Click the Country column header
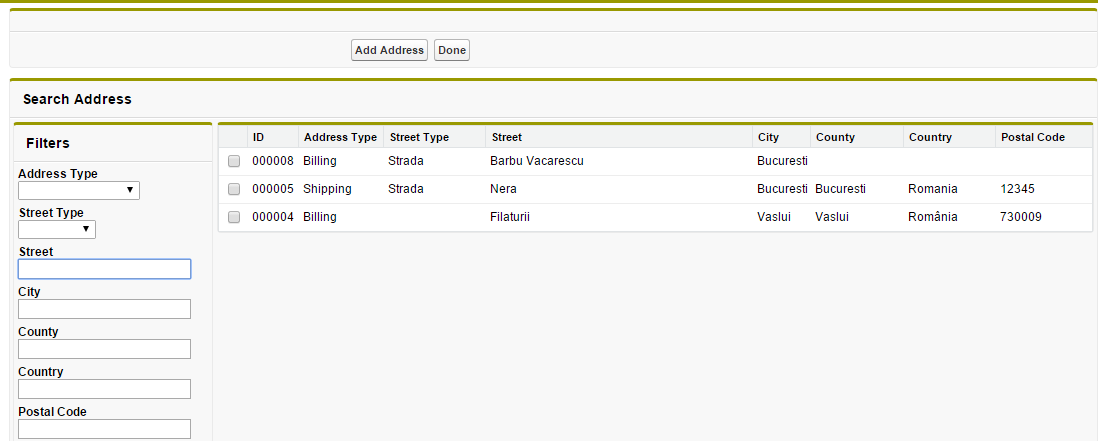Viewport: 1098px width, 441px height. [930, 137]
